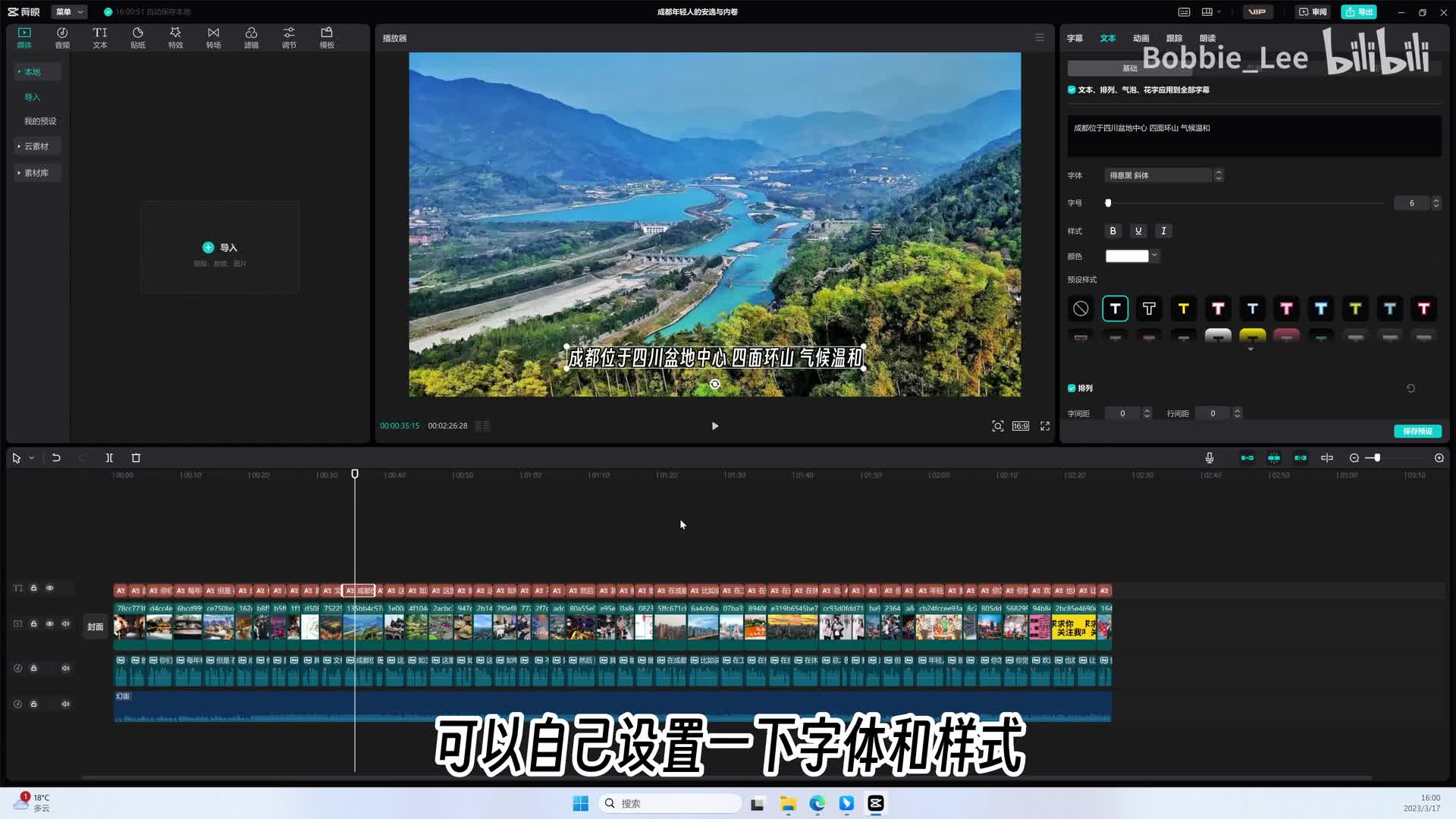Open the 贴纸 stickers panel
Screen dimensions: 1456x819
(x=137, y=37)
